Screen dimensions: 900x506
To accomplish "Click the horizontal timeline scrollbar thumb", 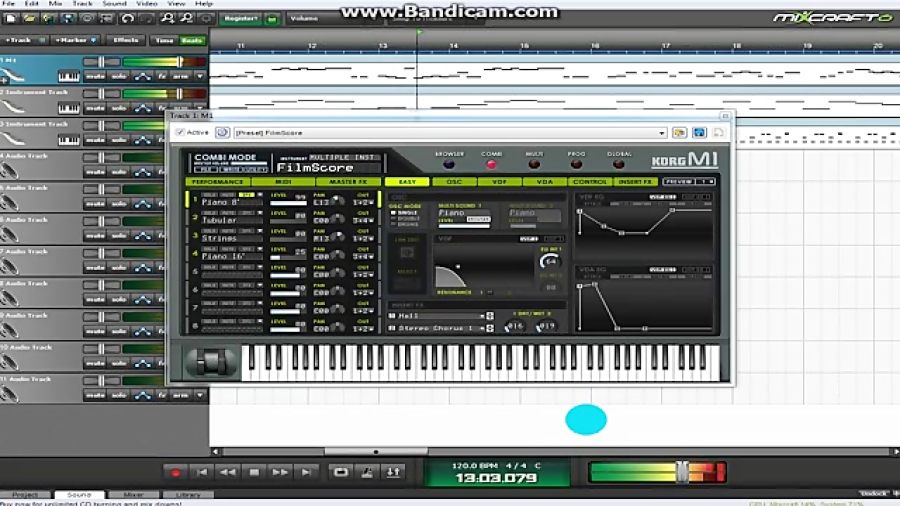I will 376,451.
